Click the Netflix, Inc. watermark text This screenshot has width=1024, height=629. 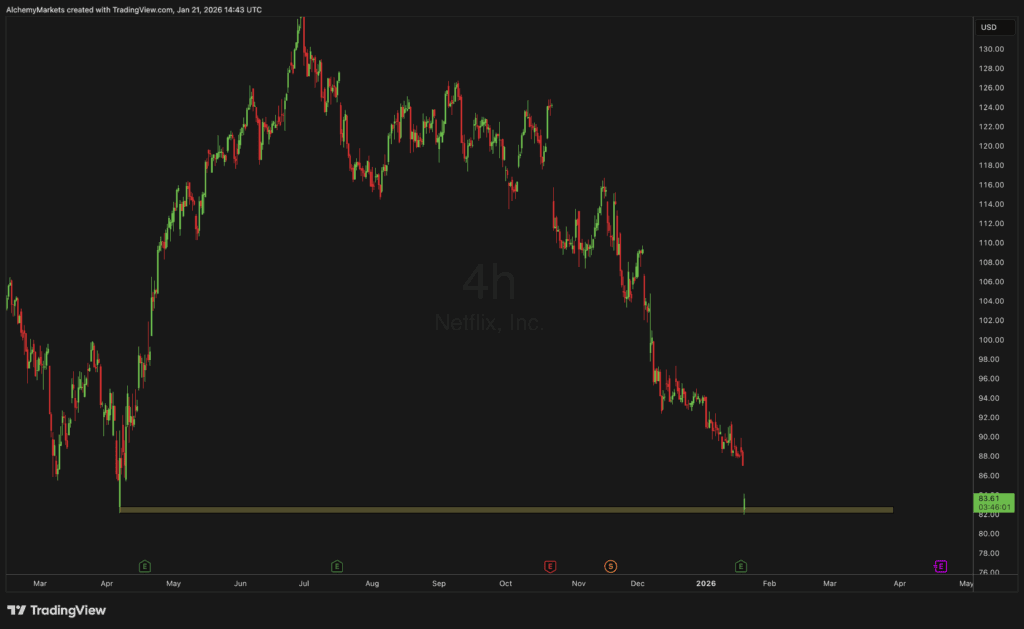click(489, 323)
